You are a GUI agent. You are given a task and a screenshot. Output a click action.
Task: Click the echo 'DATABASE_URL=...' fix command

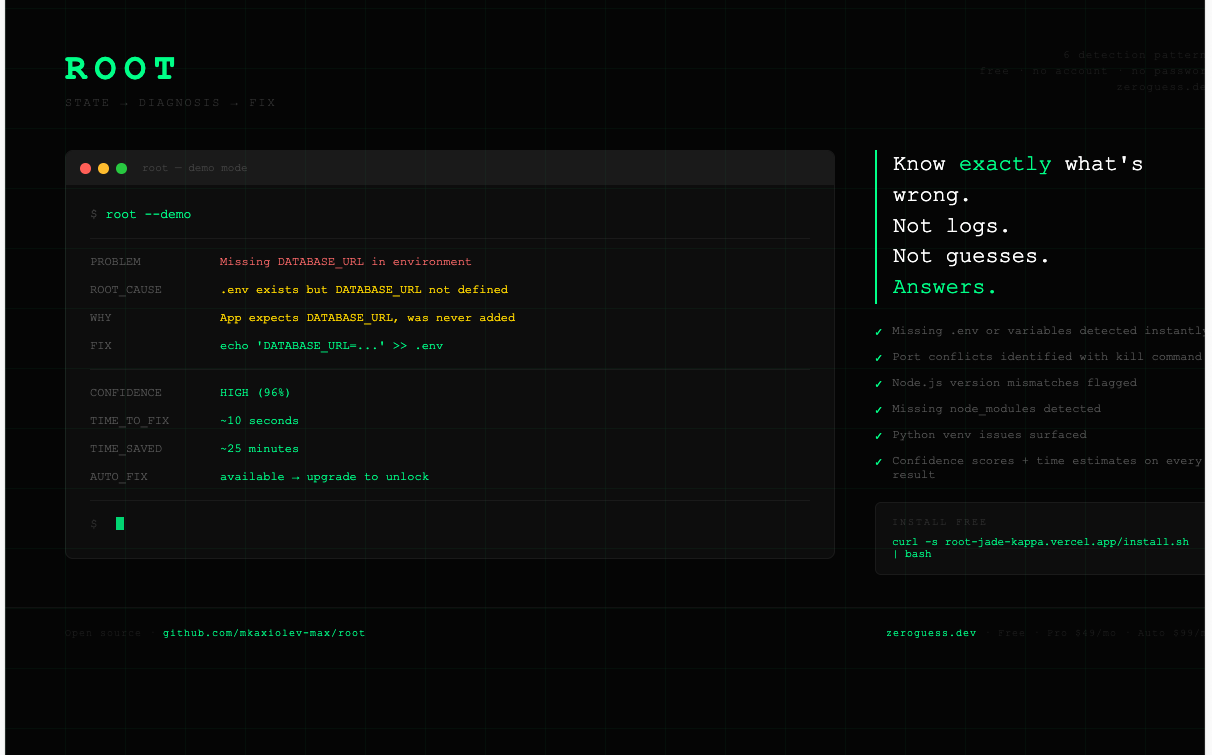[x=332, y=346]
